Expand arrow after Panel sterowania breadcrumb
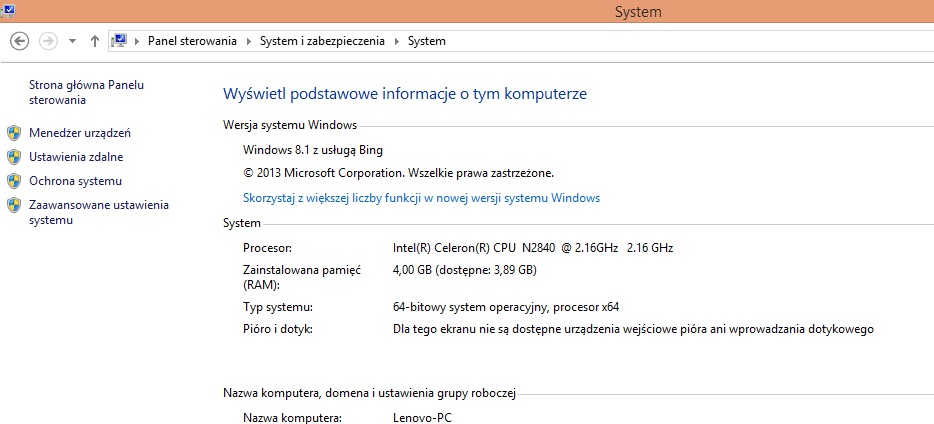Viewport: 934px width, 424px height. tap(249, 41)
